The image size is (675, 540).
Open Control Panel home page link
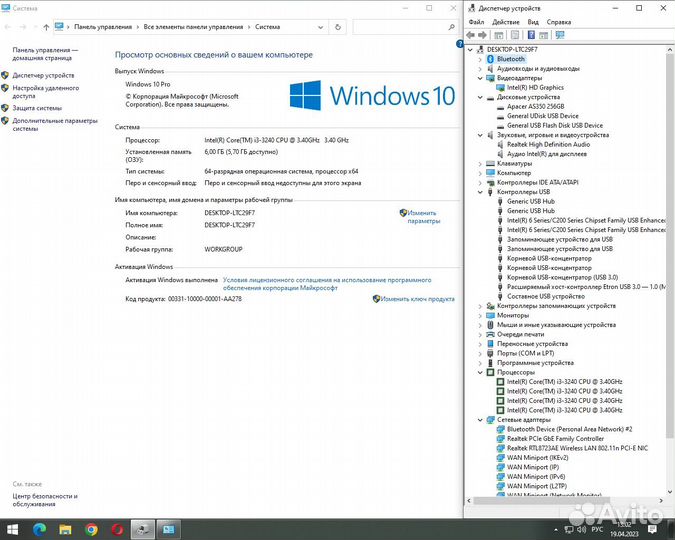(45, 54)
